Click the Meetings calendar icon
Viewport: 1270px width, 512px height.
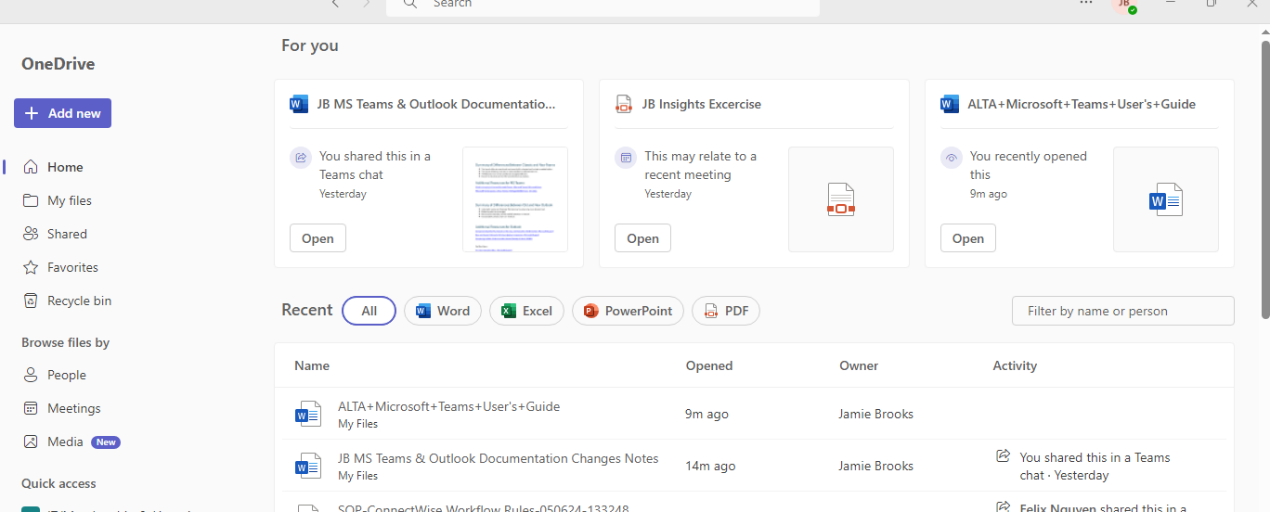click(x=31, y=408)
